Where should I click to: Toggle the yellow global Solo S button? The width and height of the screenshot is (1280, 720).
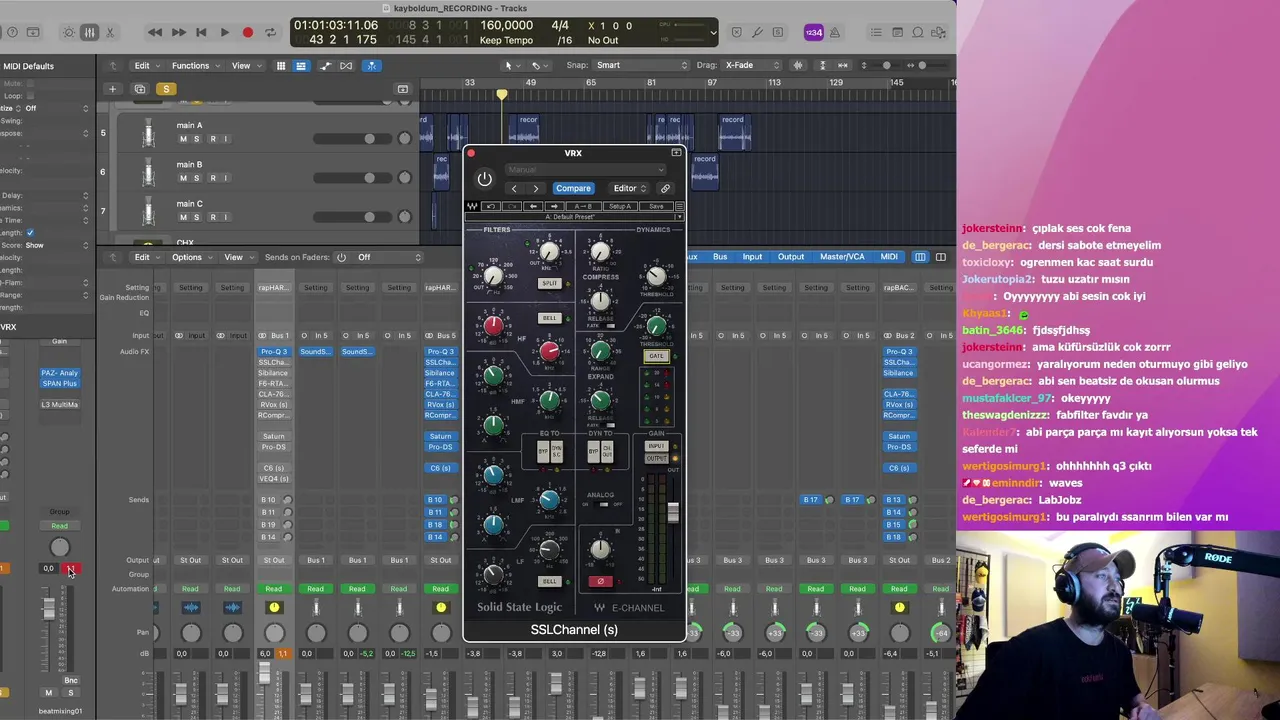coord(166,89)
